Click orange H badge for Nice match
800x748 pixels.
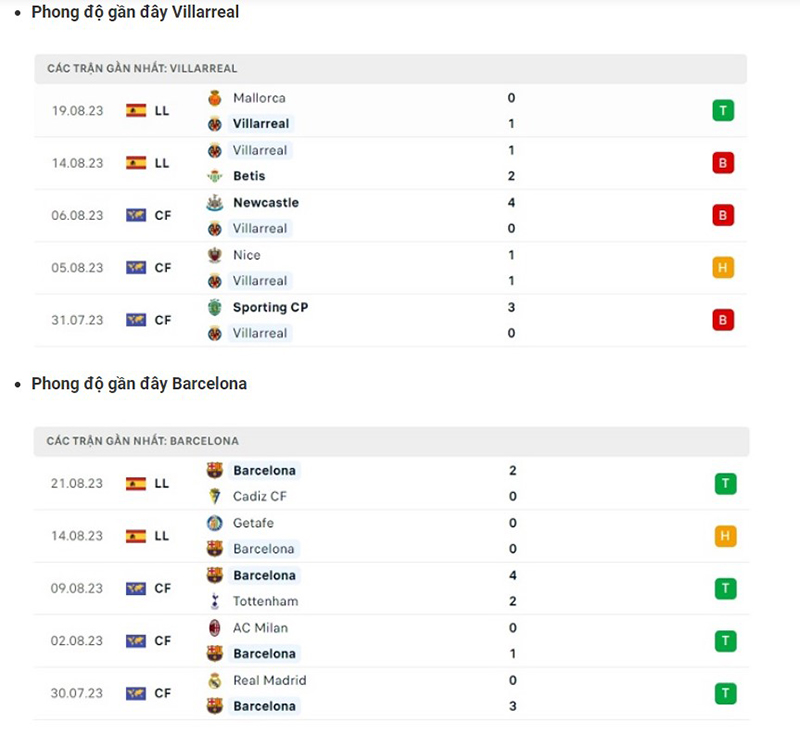pyautogui.click(x=723, y=268)
